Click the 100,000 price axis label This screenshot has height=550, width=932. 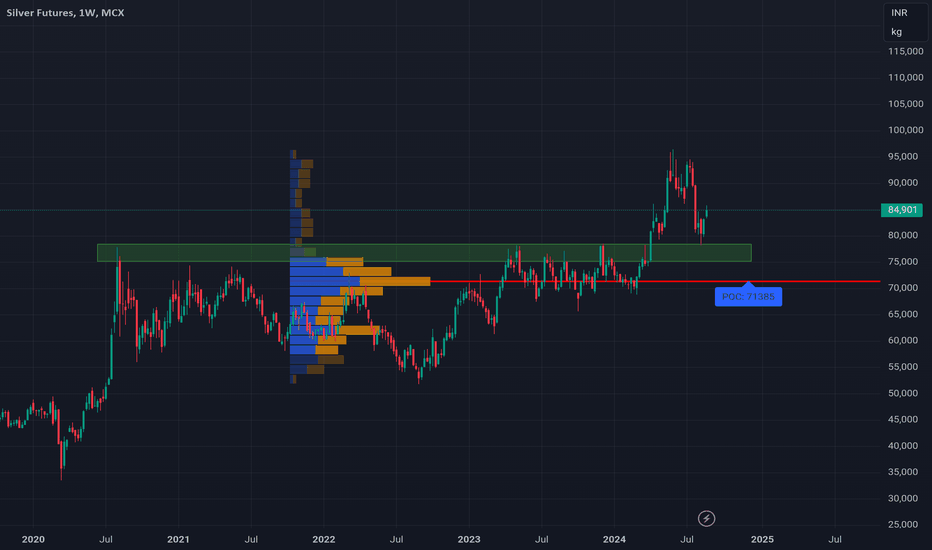coord(906,130)
